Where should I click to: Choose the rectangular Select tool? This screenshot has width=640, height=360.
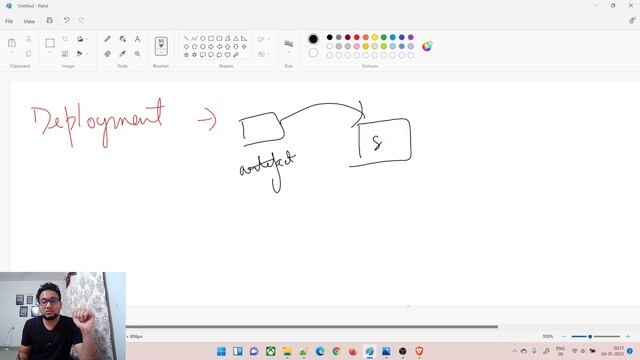pyautogui.click(x=50, y=43)
